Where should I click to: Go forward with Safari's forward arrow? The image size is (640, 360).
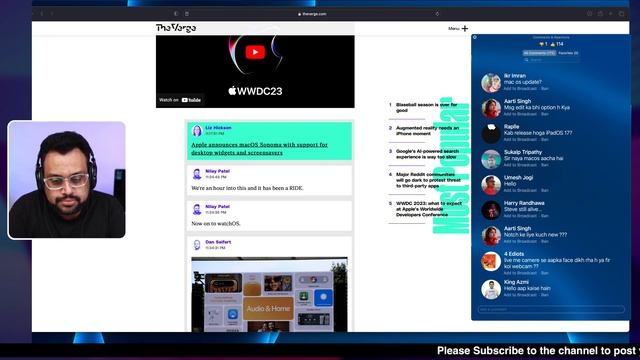pyautogui.click(x=52, y=14)
